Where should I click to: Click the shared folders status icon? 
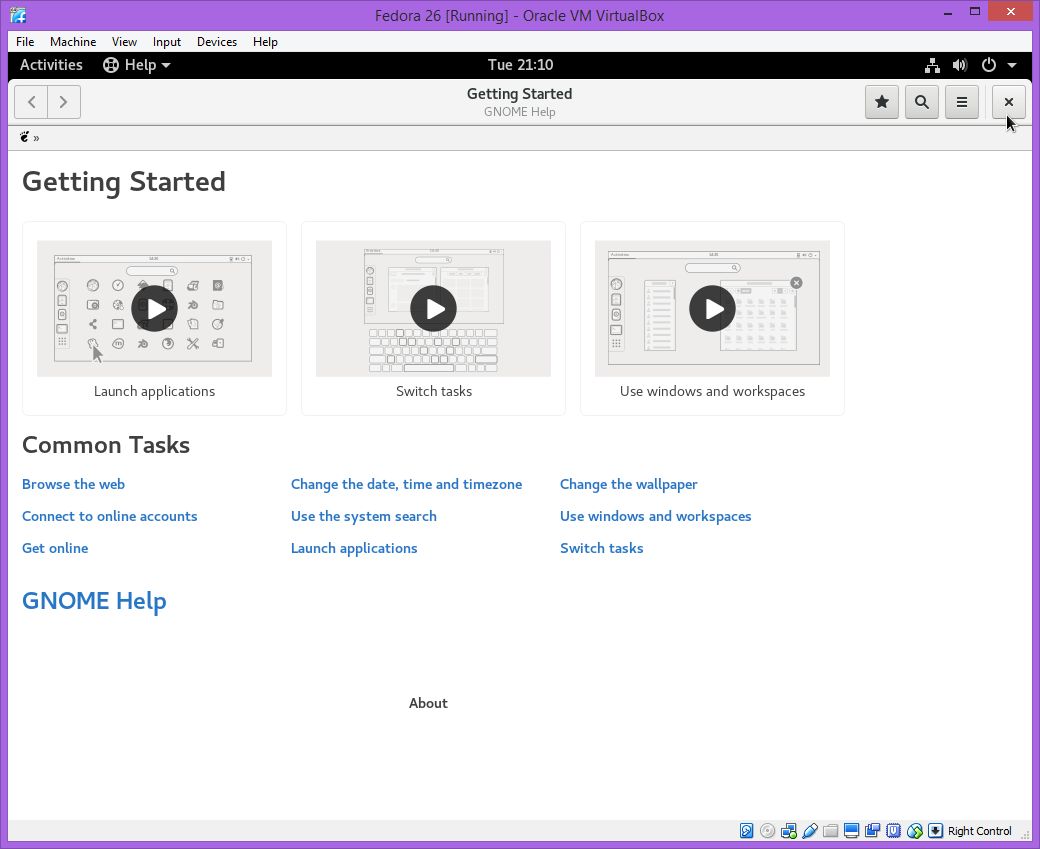pyautogui.click(x=830, y=830)
